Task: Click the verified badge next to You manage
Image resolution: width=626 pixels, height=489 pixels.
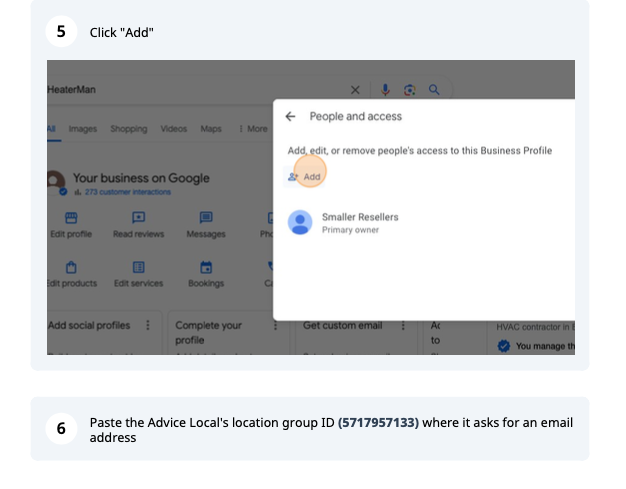Action: [x=504, y=346]
